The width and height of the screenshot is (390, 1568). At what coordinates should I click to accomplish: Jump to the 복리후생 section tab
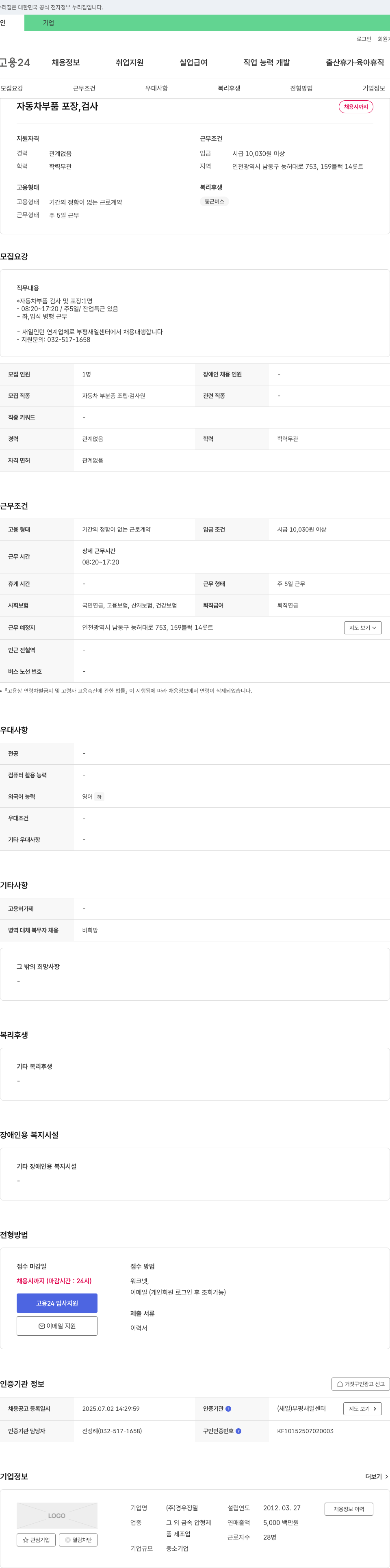[229, 88]
